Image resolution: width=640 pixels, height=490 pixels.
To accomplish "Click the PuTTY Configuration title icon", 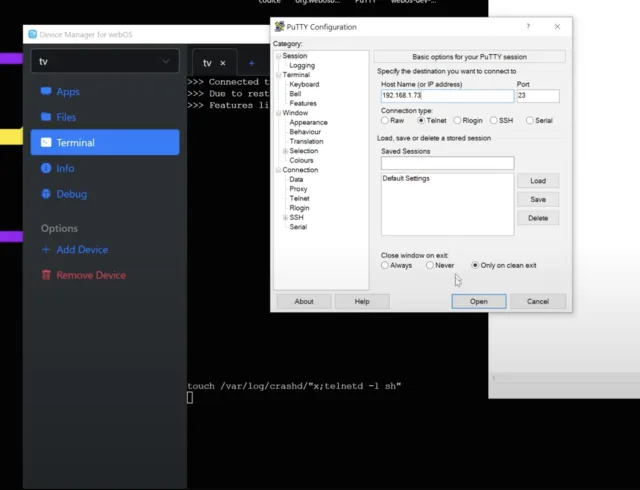I will click(x=279, y=27).
